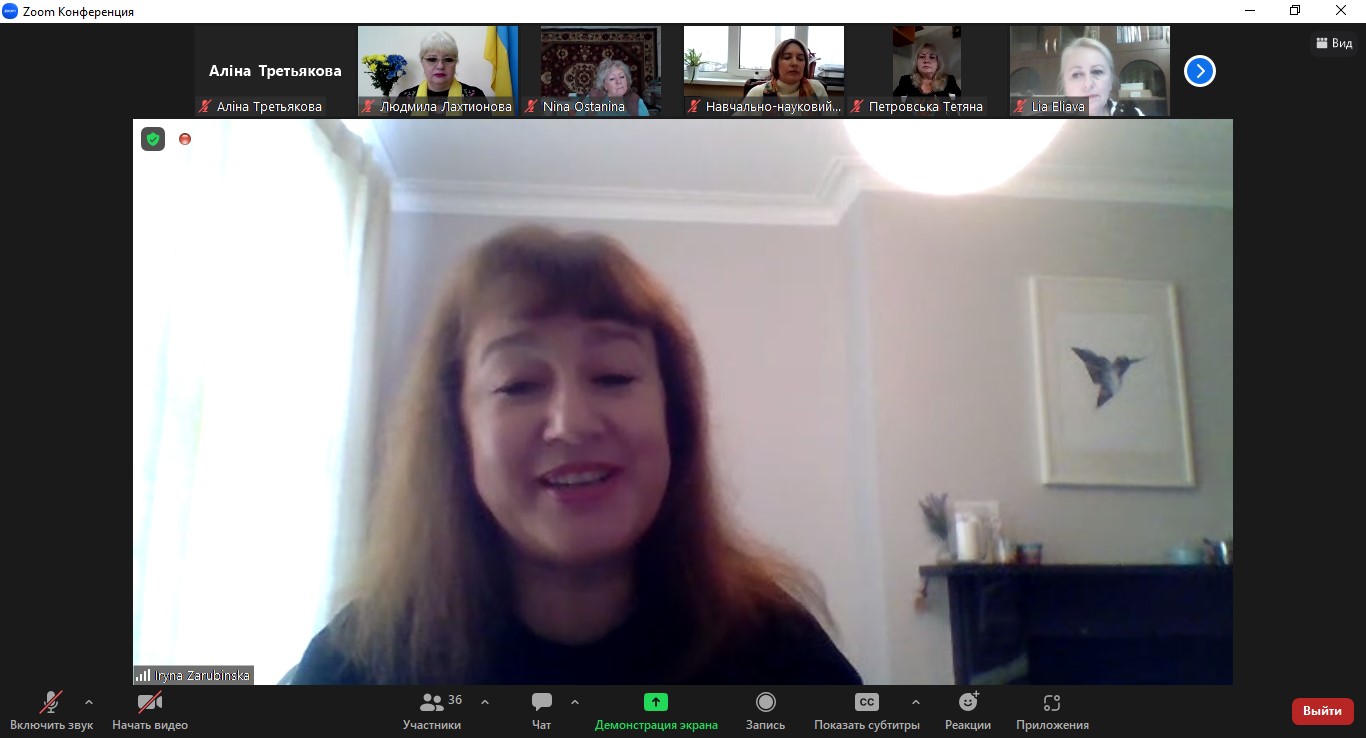Click the green encryption shield icon
This screenshot has width=1366, height=738.
(153, 139)
